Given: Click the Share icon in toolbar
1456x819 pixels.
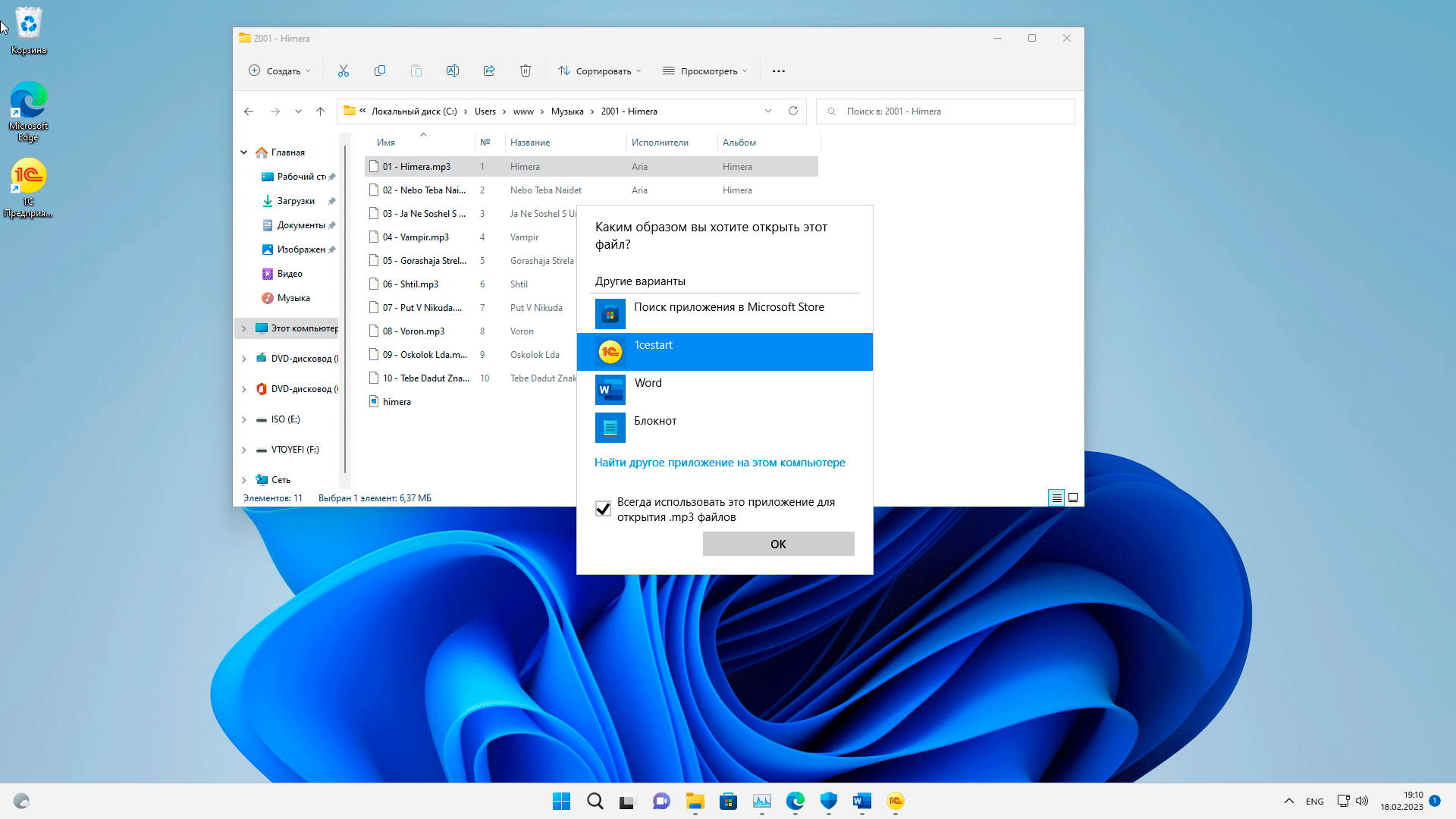Looking at the screenshot, I should coord(489,71).
